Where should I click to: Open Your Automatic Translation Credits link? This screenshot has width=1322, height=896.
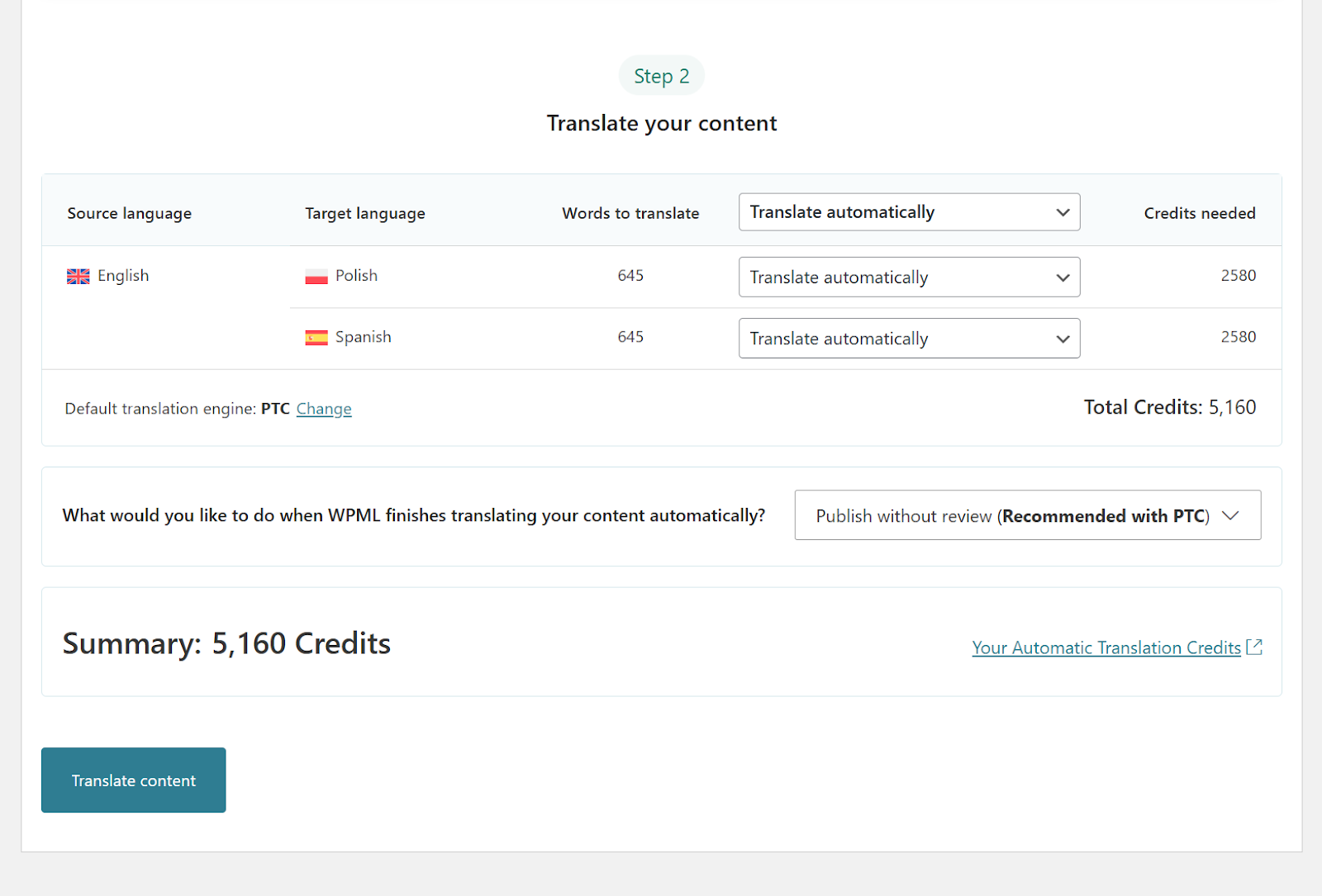click(x=1106, y=648)
